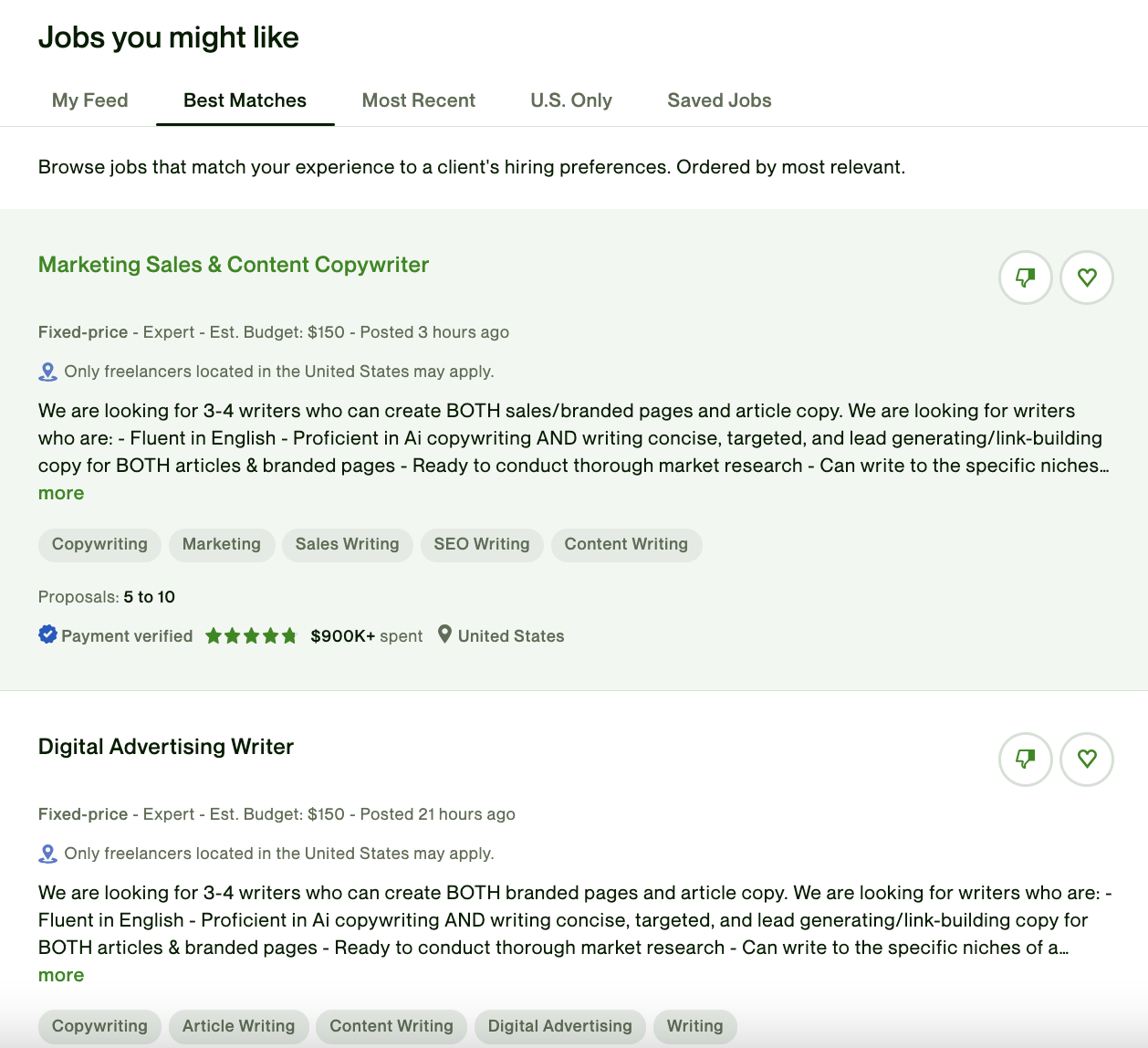Open the Saved Jobs tab

point(719,100)
